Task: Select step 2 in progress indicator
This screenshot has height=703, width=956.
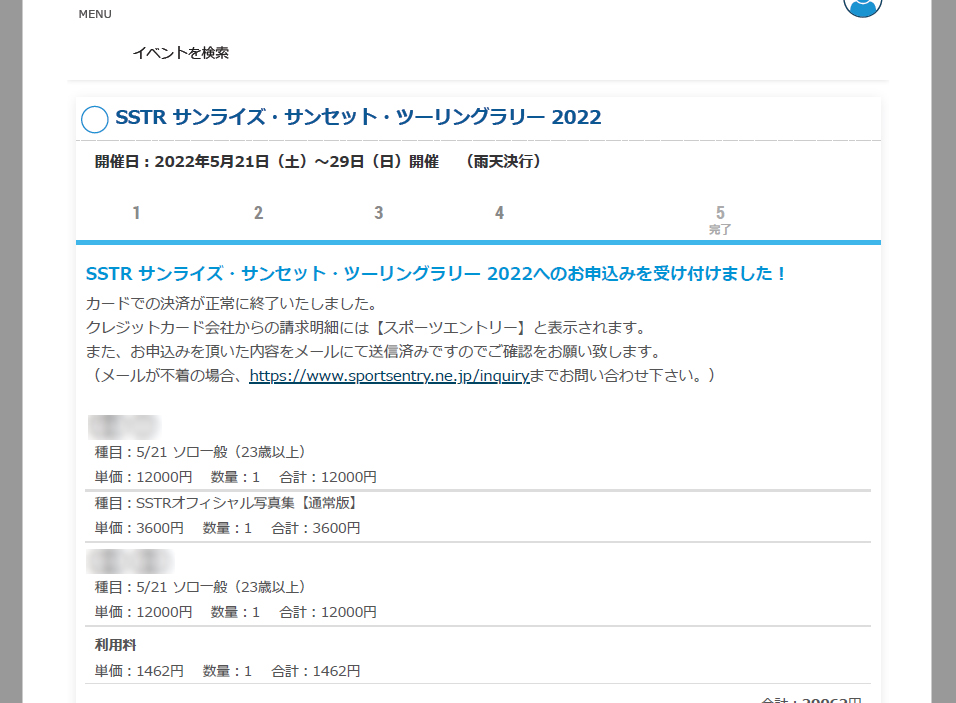Action: 258,213
